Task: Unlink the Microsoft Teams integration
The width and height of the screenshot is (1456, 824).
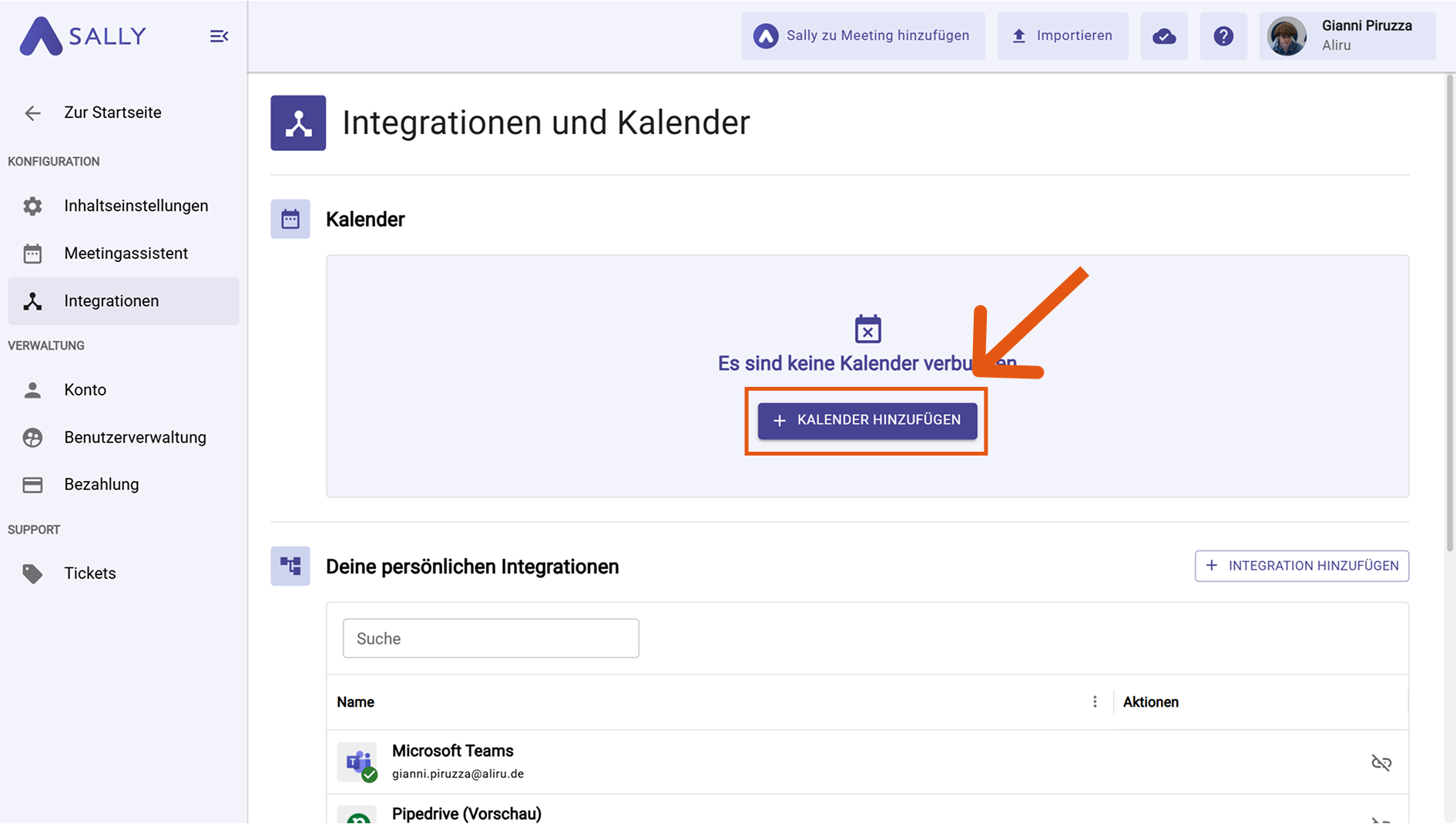Action: pyautogui.click(x=1381, y=762)
